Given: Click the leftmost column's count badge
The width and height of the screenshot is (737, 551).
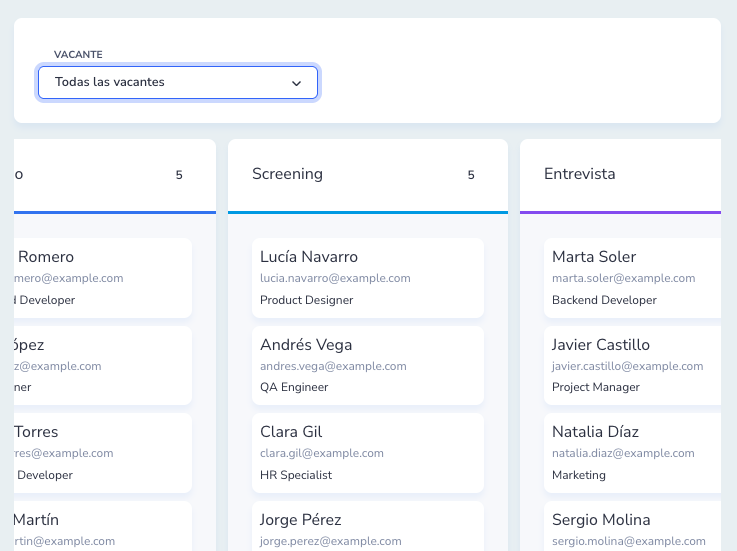Looking at the screenshot, I should (x=179, y=175).
